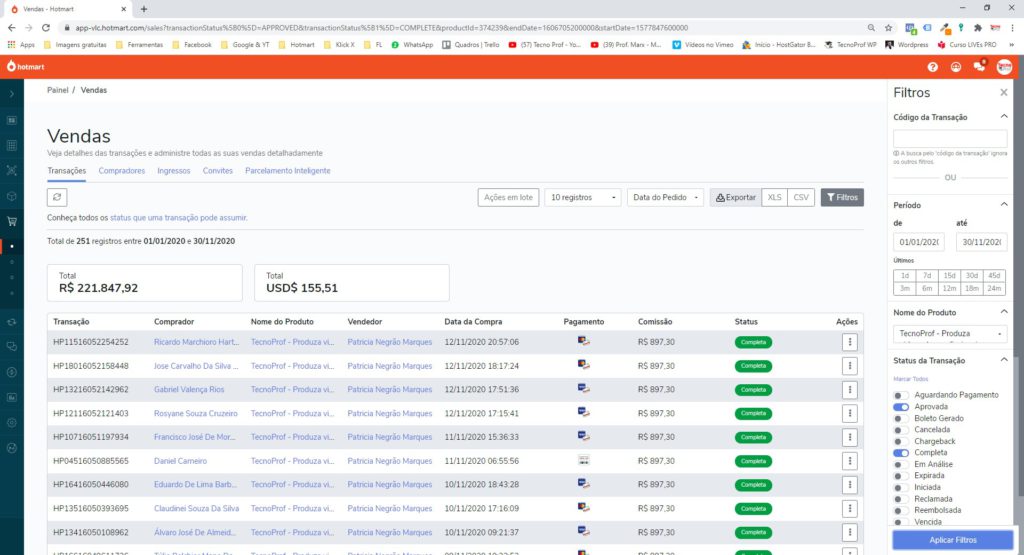Bookmark this page with star icon
The height and width of the screenshot is (555, 1024).
click(x=888, y=27)
